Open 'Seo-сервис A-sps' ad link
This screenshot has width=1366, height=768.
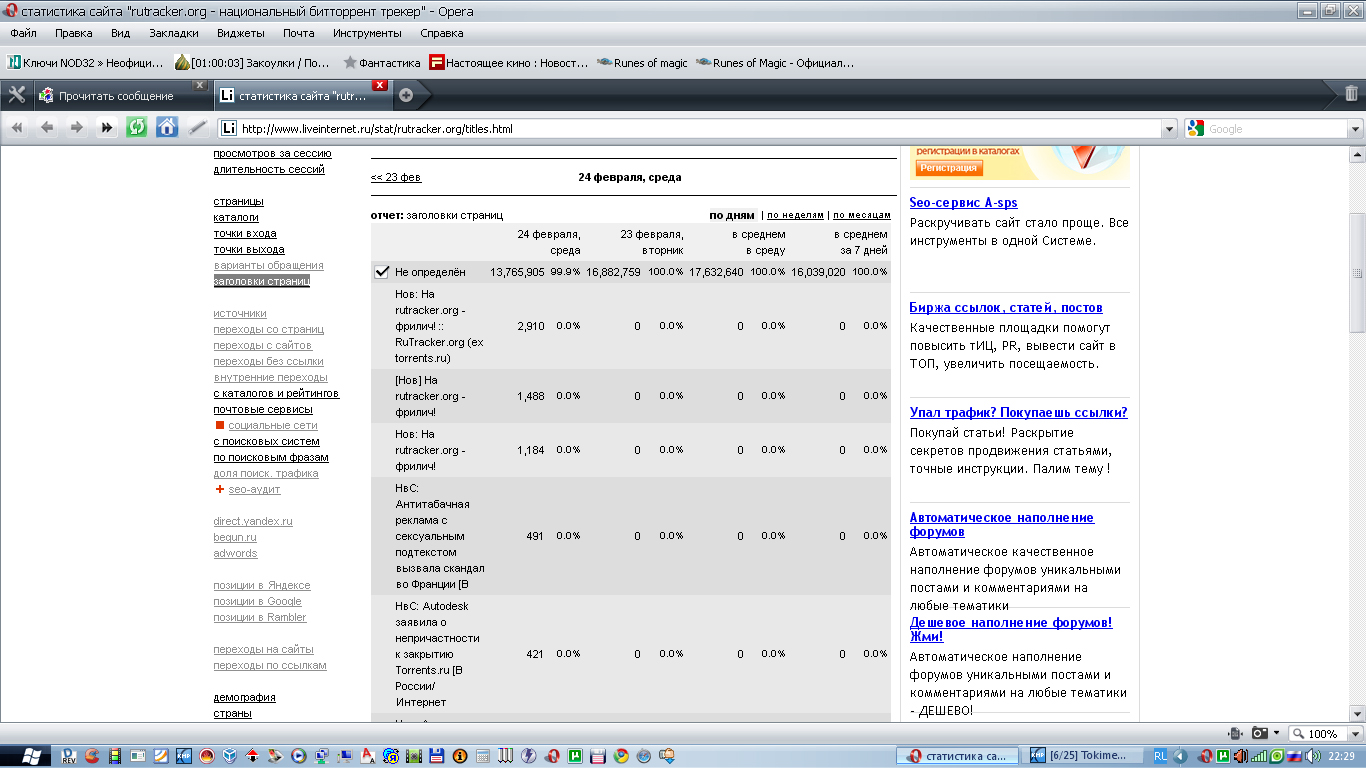[x=963, y=203]
